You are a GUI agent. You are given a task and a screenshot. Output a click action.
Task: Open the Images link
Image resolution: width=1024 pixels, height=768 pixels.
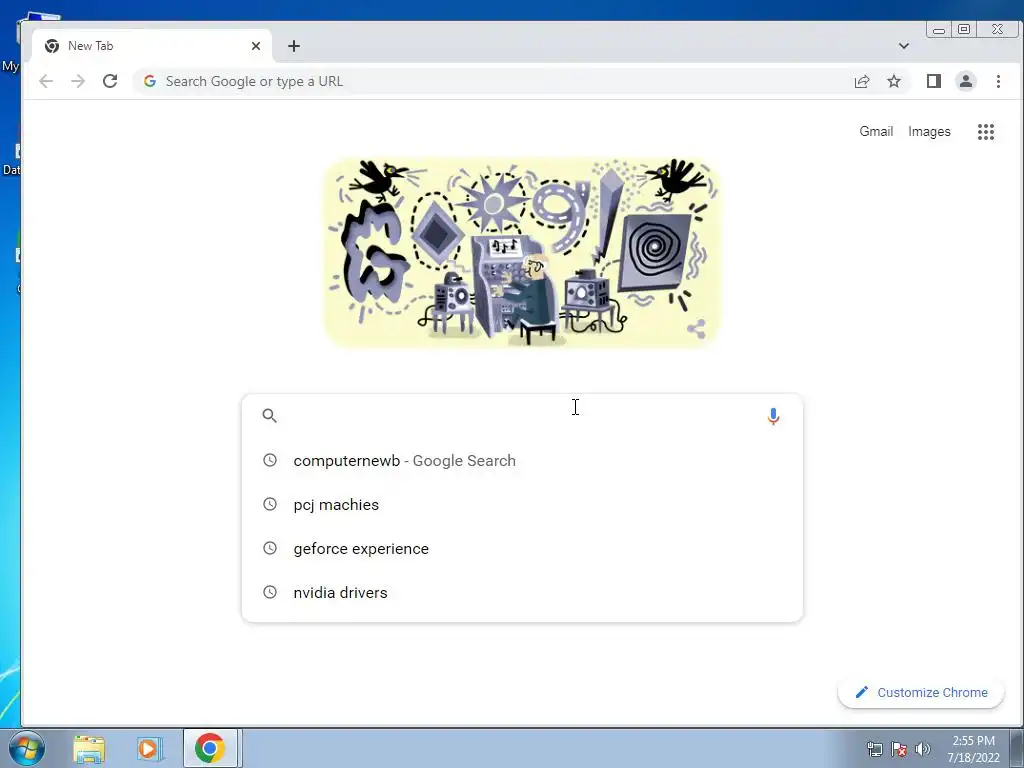tap(929, 131)
